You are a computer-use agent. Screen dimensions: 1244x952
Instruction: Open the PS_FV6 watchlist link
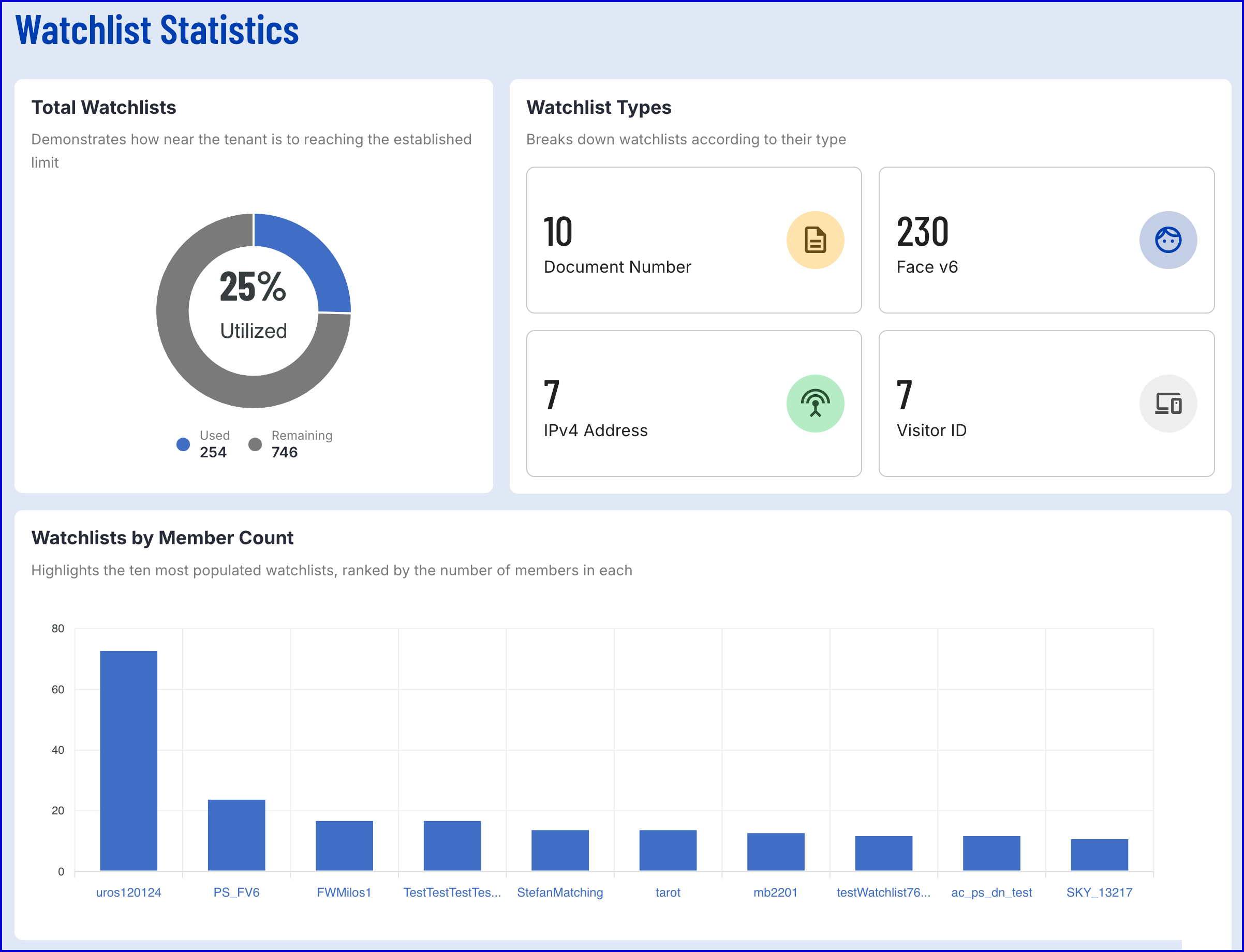click(236, 892)
